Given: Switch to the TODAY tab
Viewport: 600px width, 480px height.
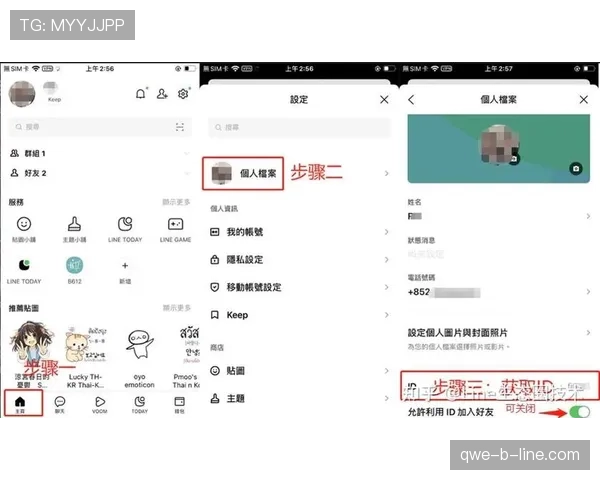Looking at the screenshot, I should click(140, 404).
